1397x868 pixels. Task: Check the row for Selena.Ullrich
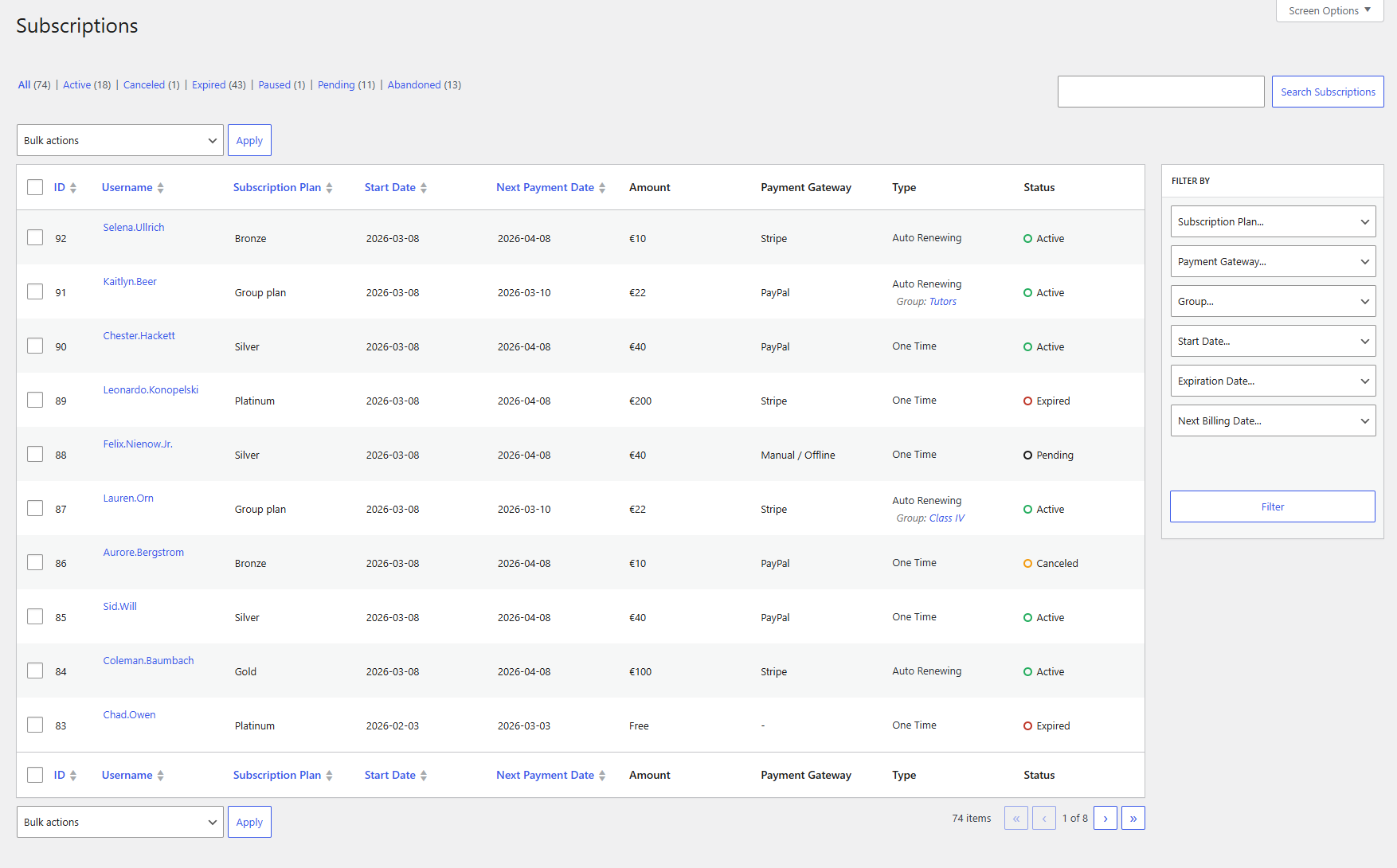pyautogui.click(x=34, y=237)
